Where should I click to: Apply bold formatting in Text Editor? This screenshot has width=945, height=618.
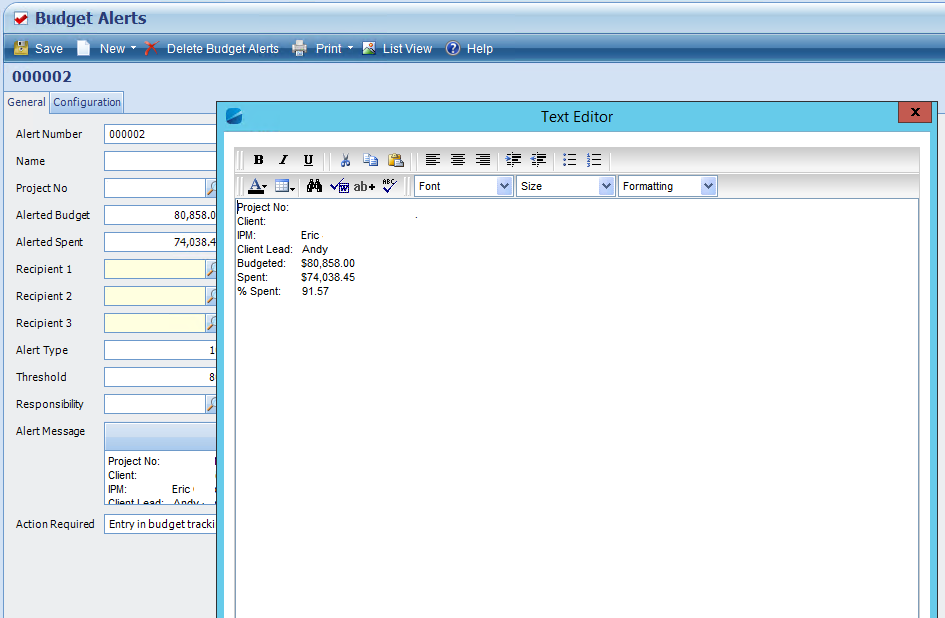259,160
